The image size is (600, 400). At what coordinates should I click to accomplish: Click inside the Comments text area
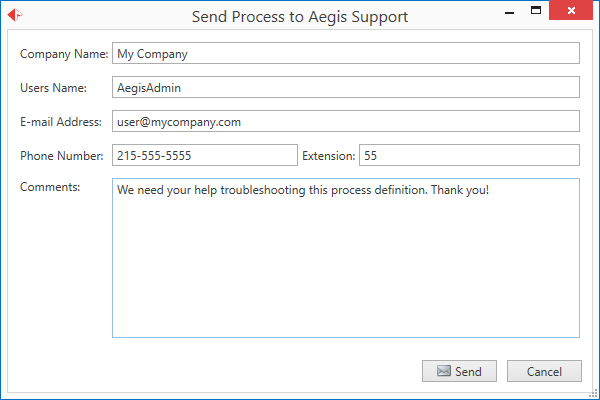click(x=345, y=258)
